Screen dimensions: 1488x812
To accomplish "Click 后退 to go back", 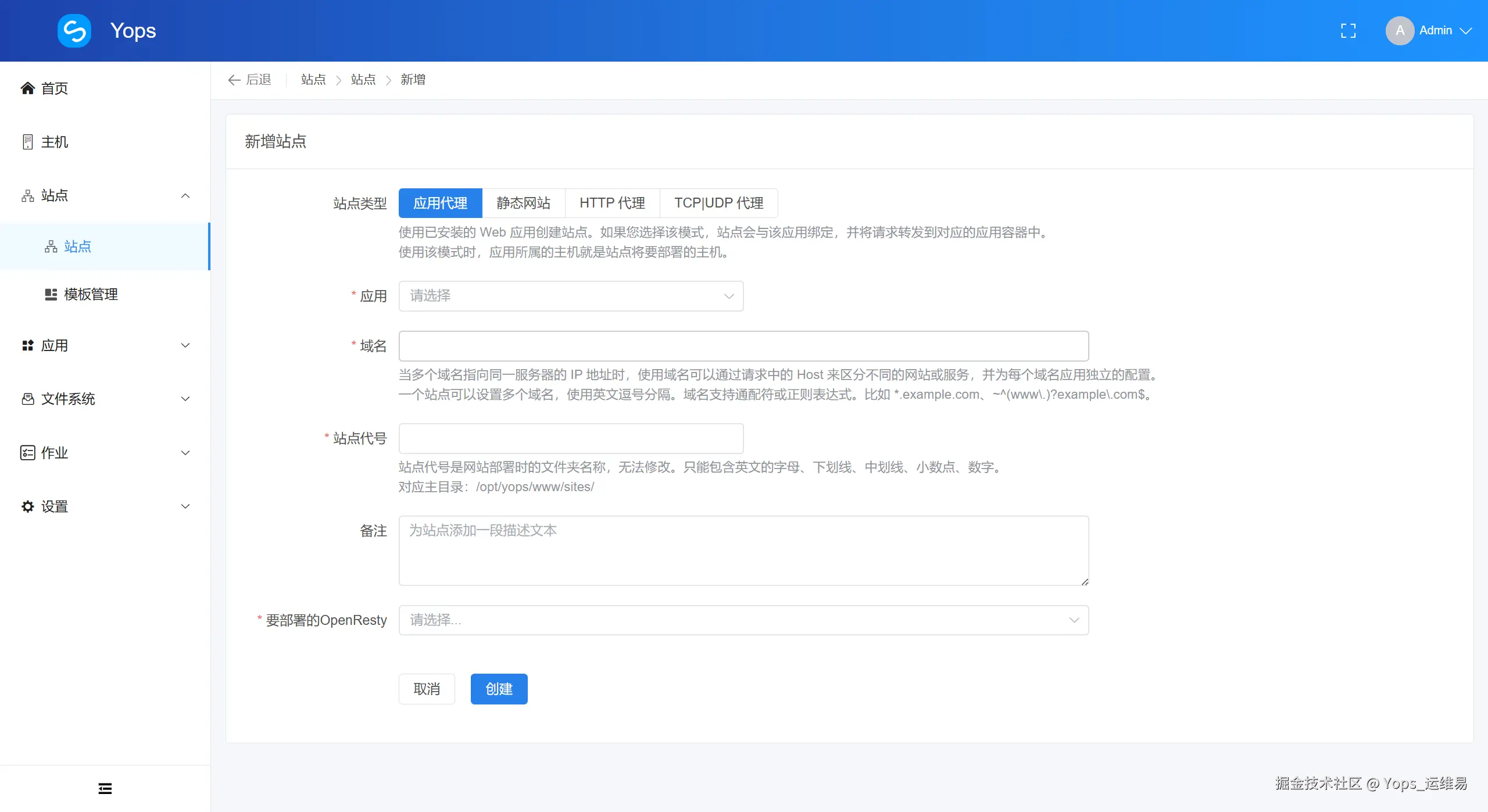I will pos(249,80).
